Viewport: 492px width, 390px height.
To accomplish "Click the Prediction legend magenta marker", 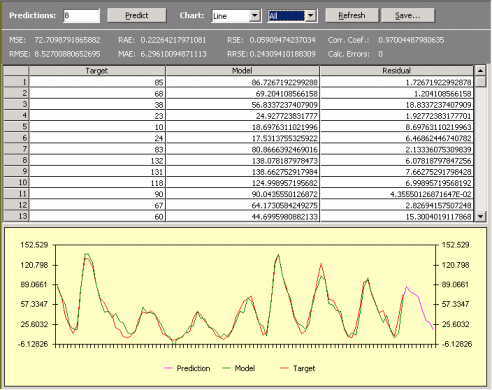I will tap(168, 368).
